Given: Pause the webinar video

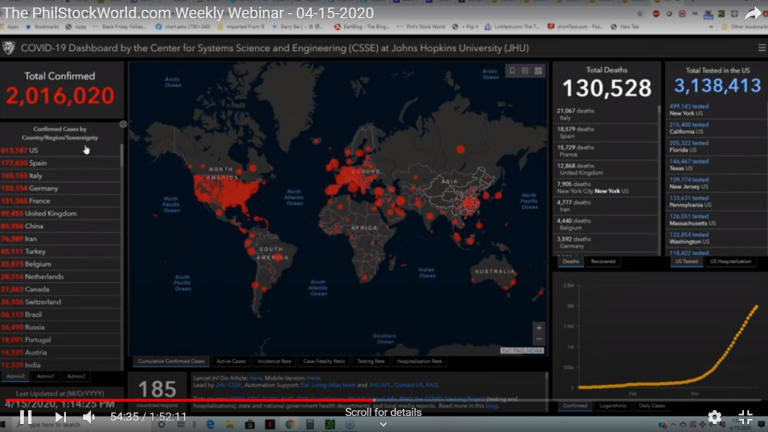Looking at the screenshot, I should coord(25,417).
